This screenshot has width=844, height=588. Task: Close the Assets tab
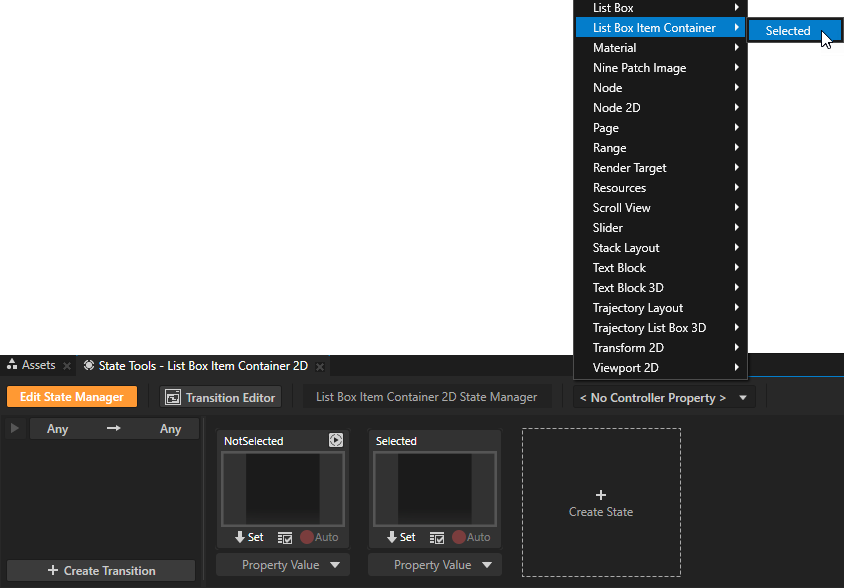pos(66,366)
